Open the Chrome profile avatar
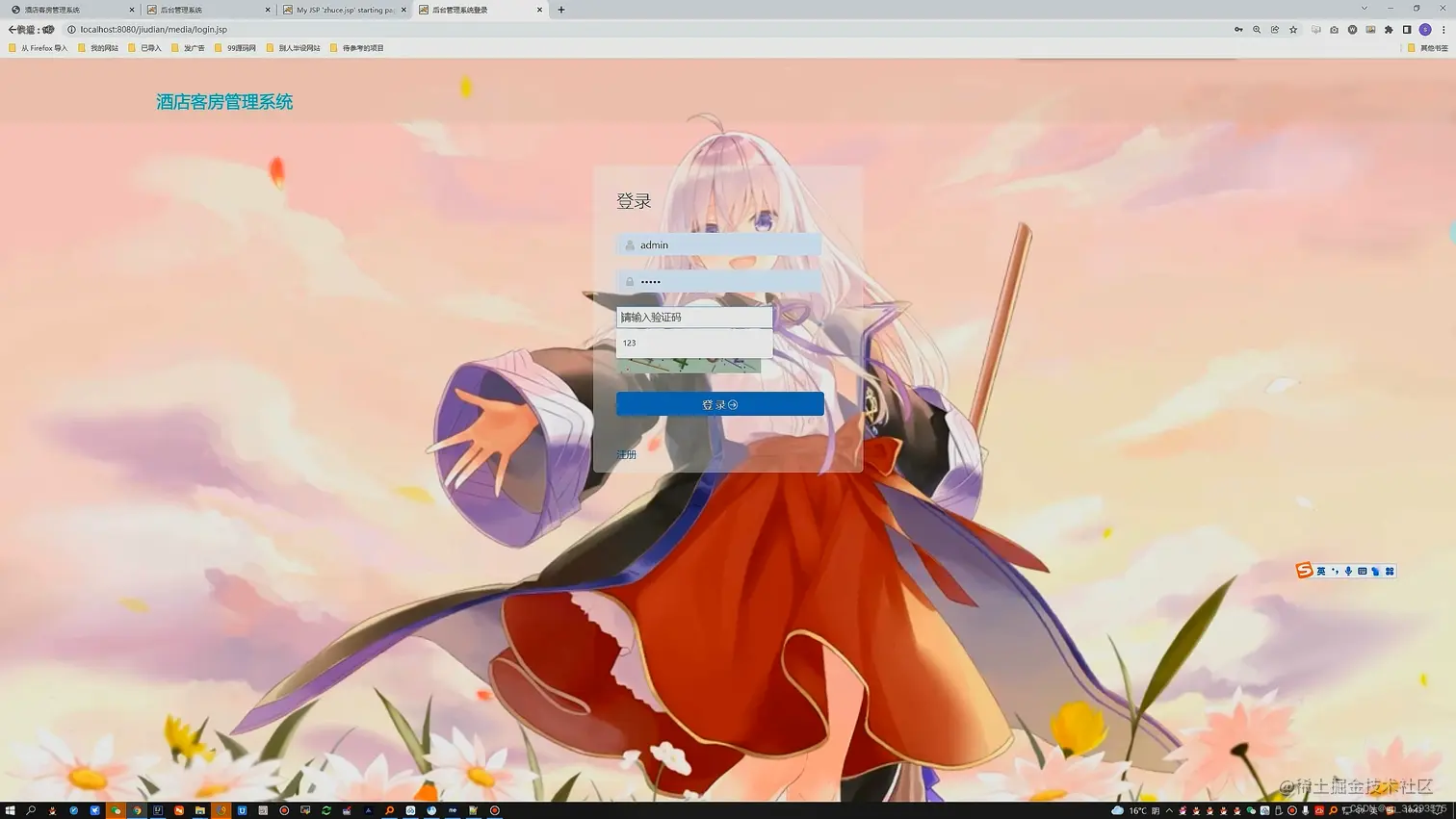 click(1425, 30)
